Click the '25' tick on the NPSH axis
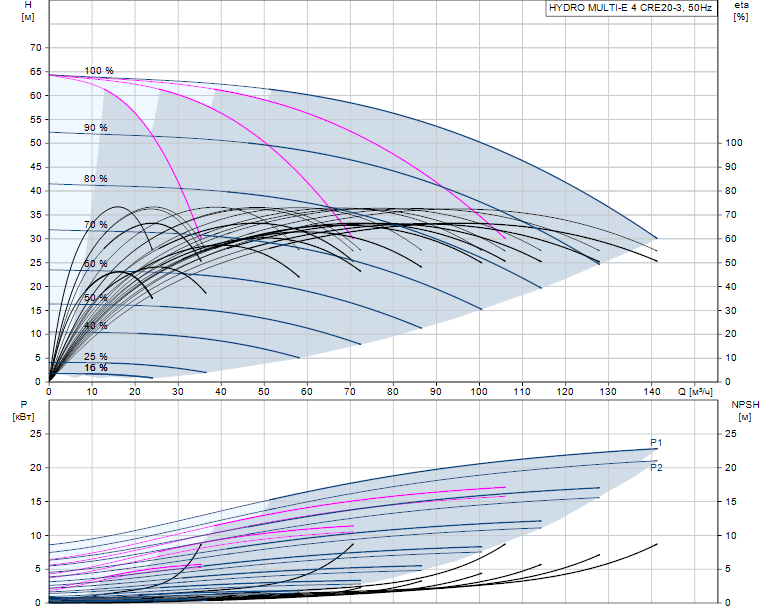The image size is (774, 611). (x=731, y=434)
